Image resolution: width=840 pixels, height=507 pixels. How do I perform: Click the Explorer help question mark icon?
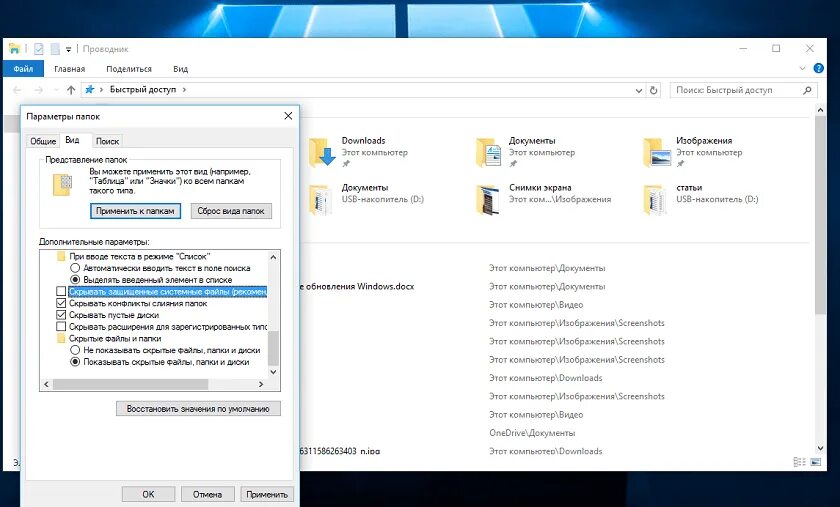(819, 69)
